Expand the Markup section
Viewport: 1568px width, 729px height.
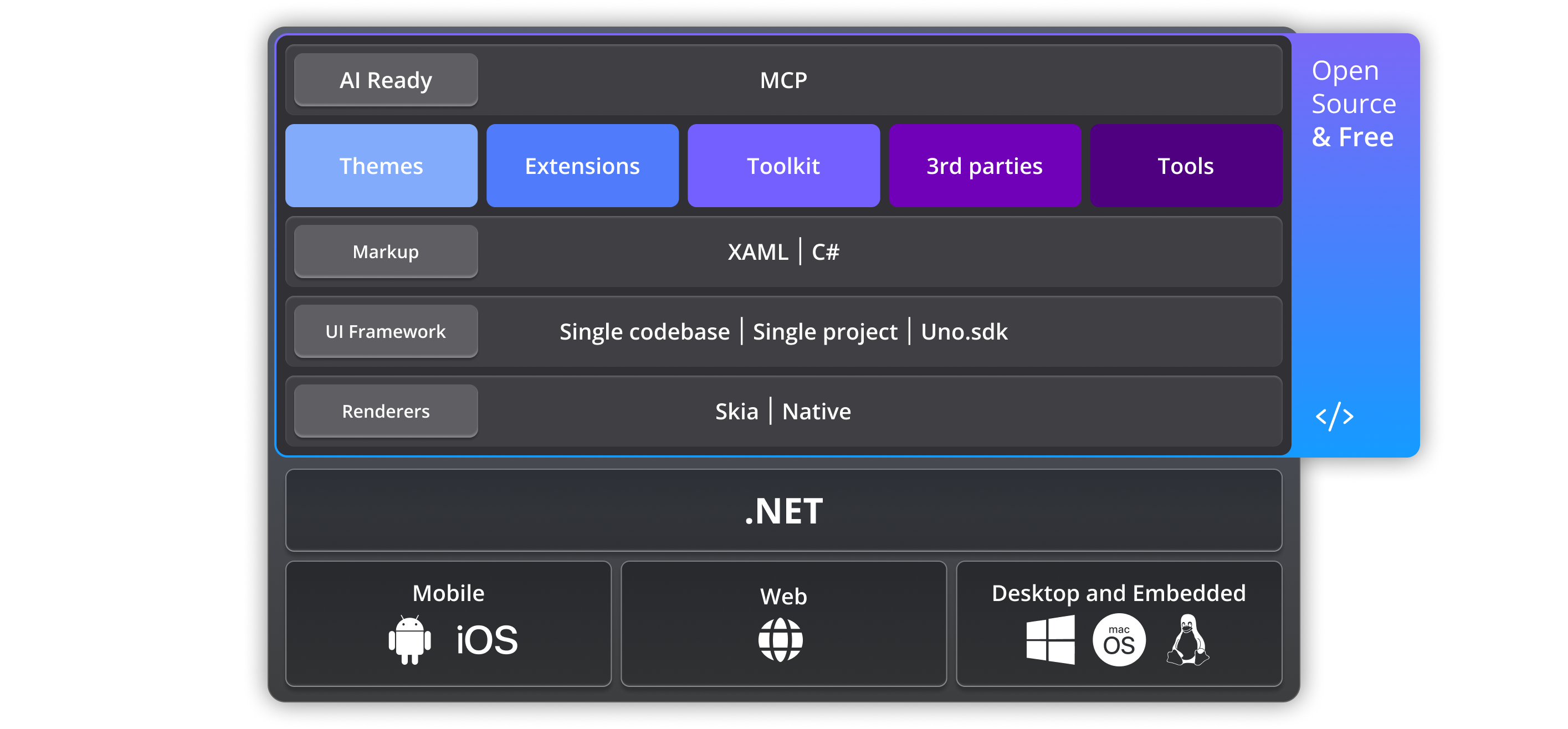click(385, 251)
